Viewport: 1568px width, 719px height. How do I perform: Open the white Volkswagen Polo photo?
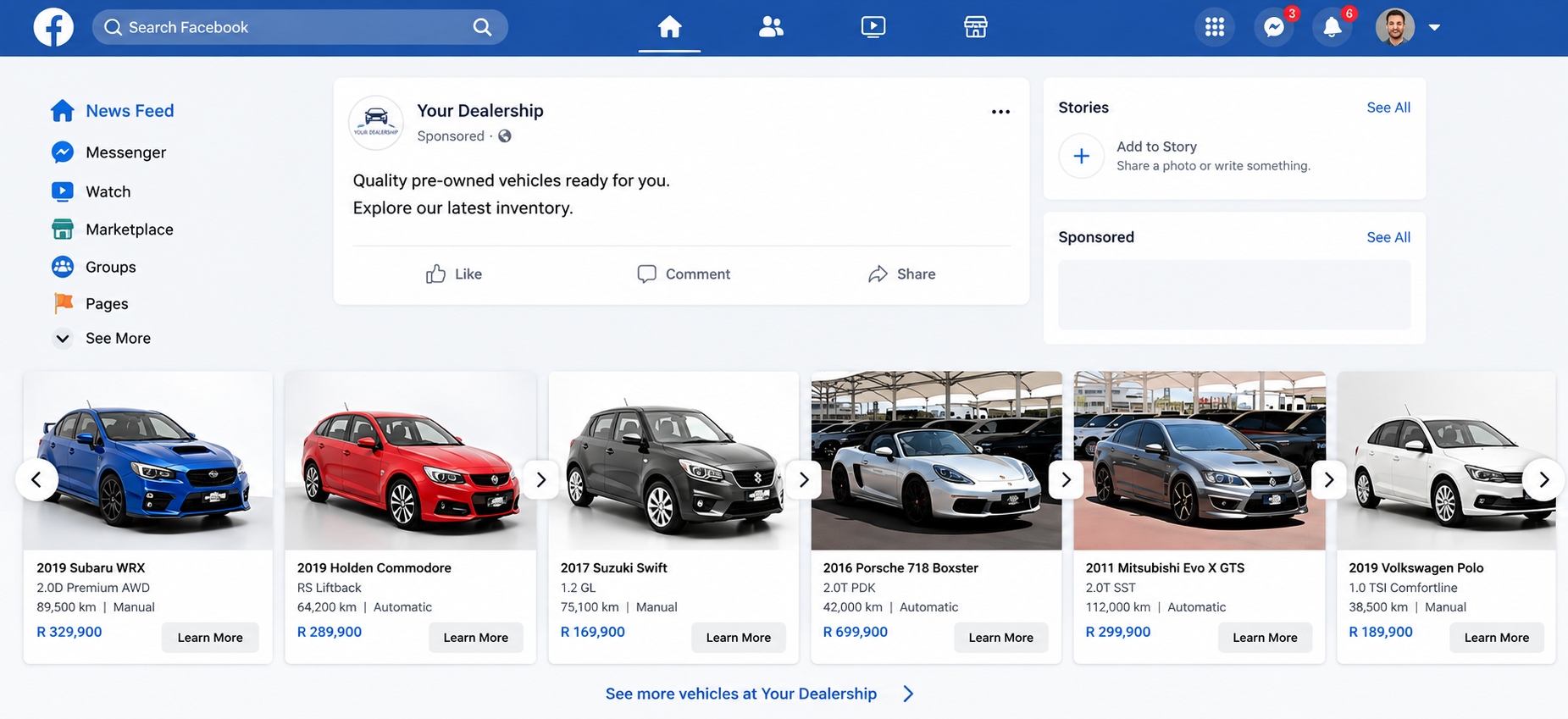point(1446,461)
